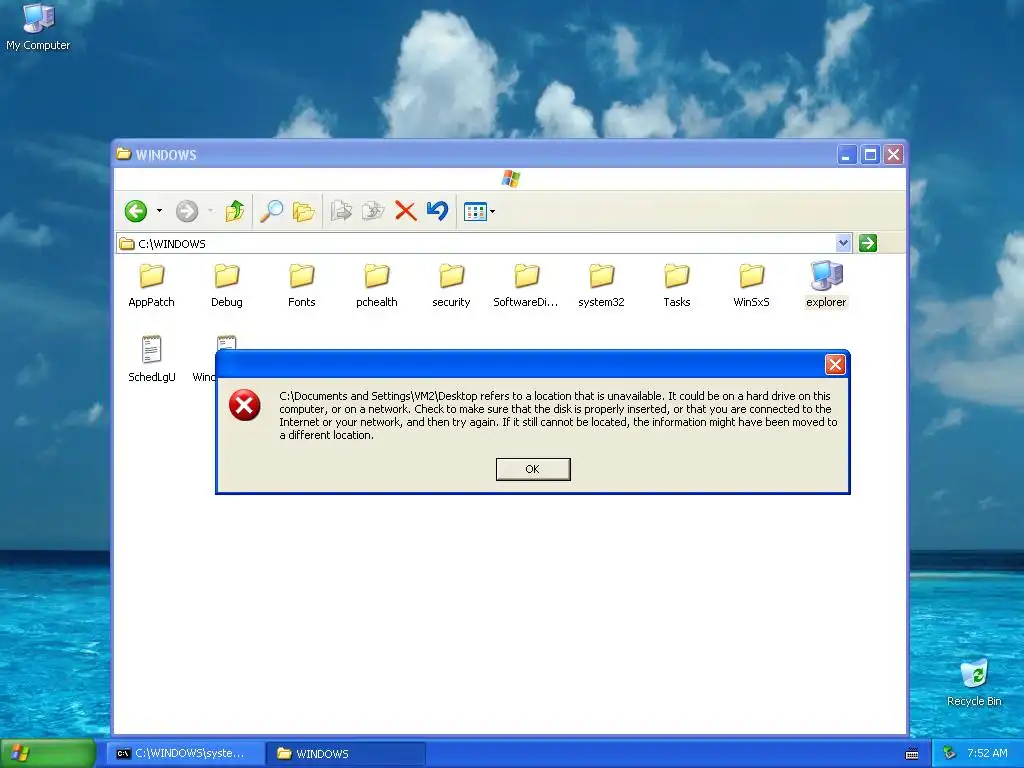Select the WinSxS folder

(752, 285)
